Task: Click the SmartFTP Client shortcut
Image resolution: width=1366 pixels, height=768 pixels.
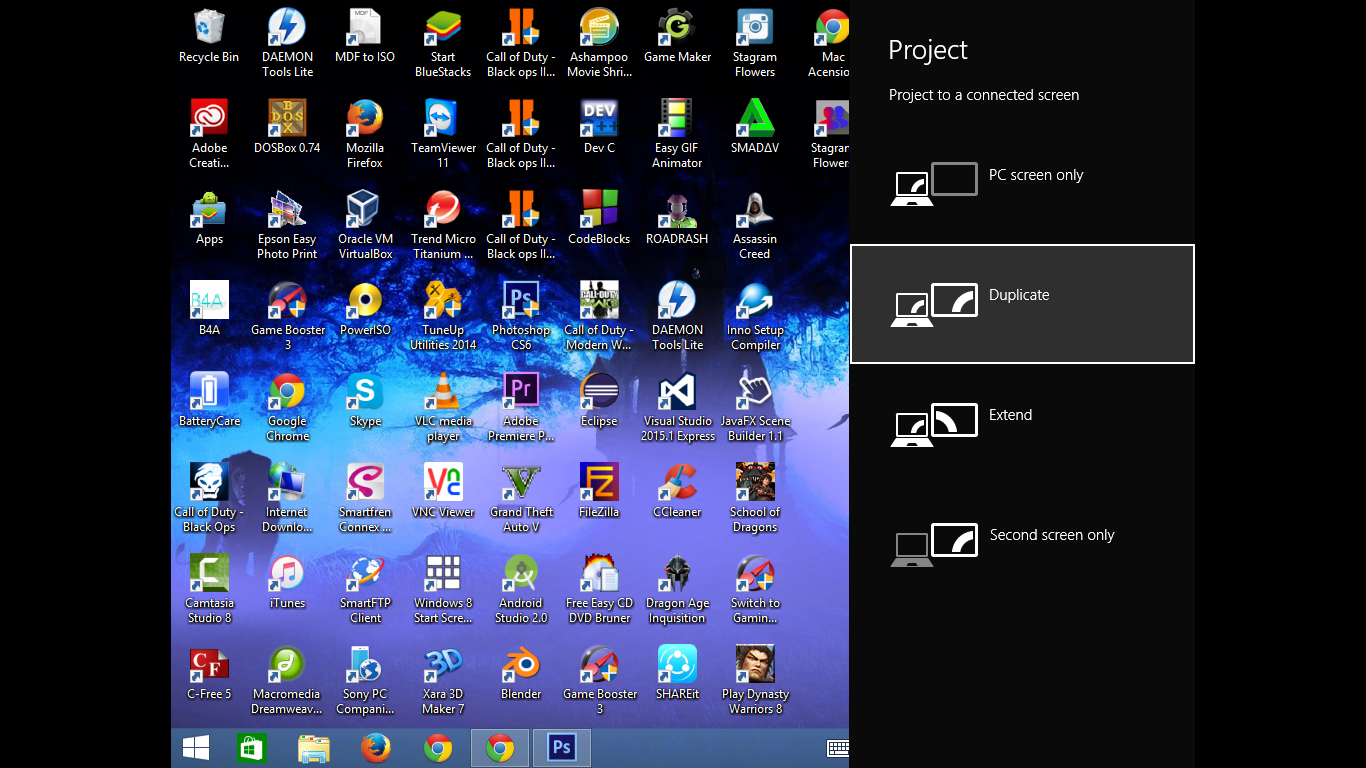Action: click(365, 589)
